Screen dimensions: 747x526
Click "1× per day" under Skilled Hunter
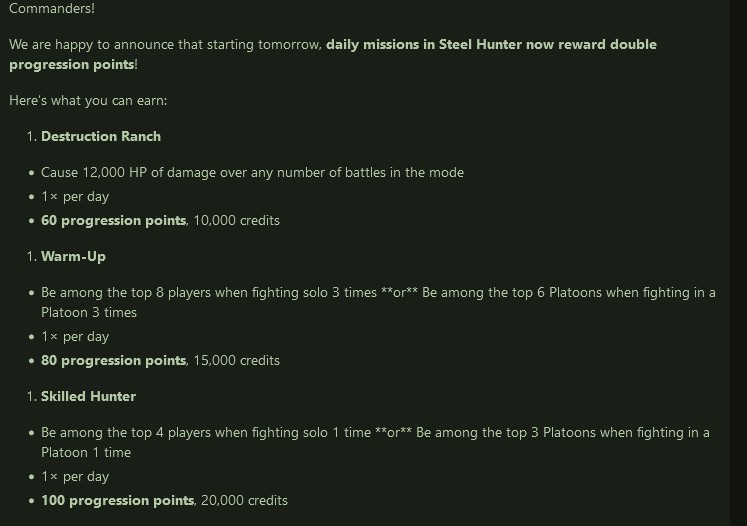coord(75,476)
